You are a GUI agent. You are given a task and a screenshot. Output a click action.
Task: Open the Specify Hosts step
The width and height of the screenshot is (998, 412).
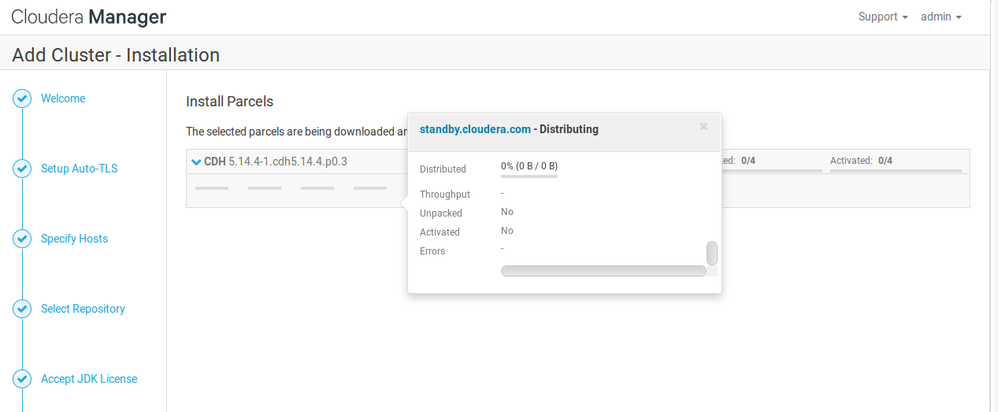coord(74,239)
